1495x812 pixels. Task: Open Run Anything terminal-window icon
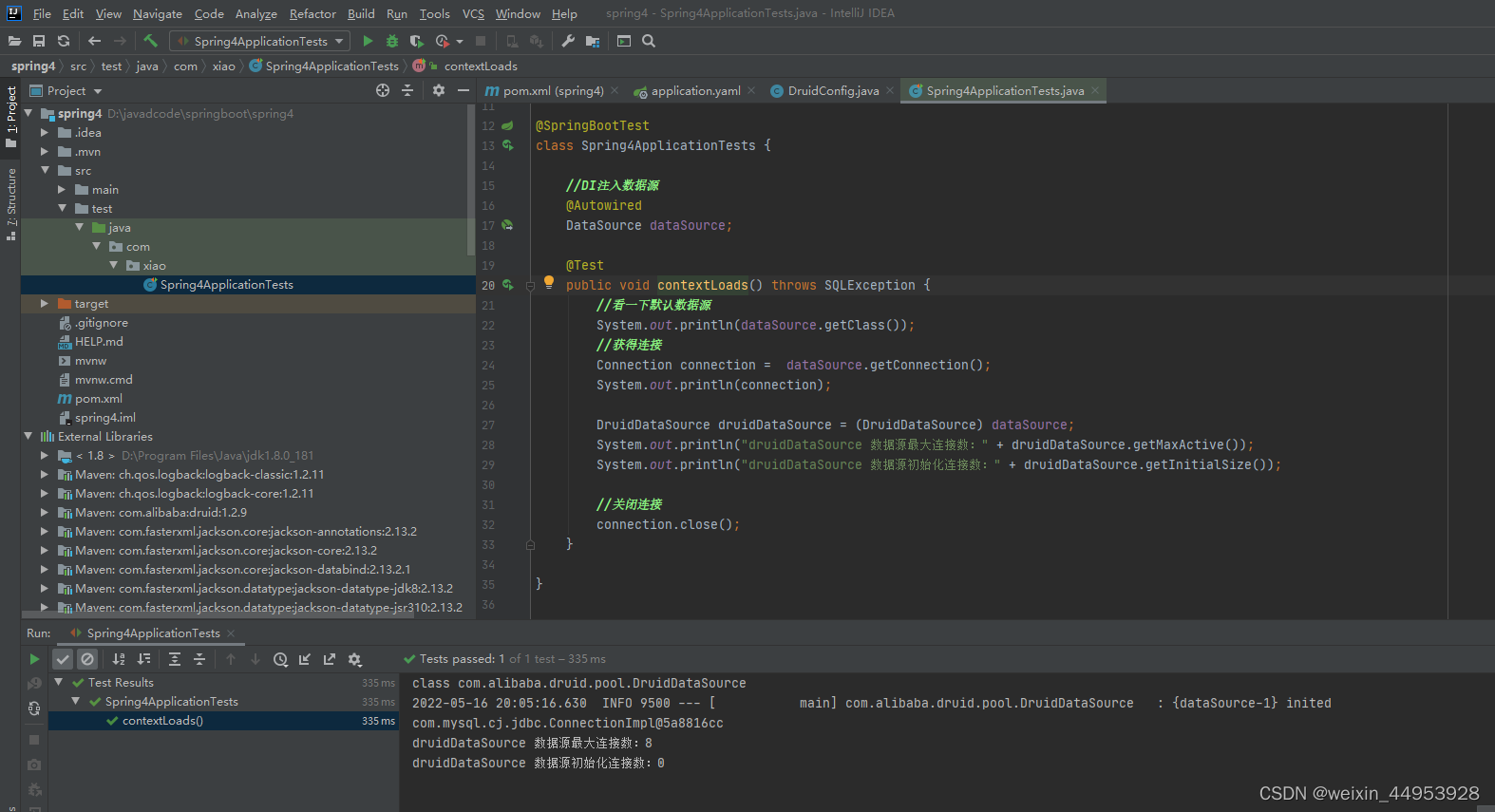pos(624,41)
